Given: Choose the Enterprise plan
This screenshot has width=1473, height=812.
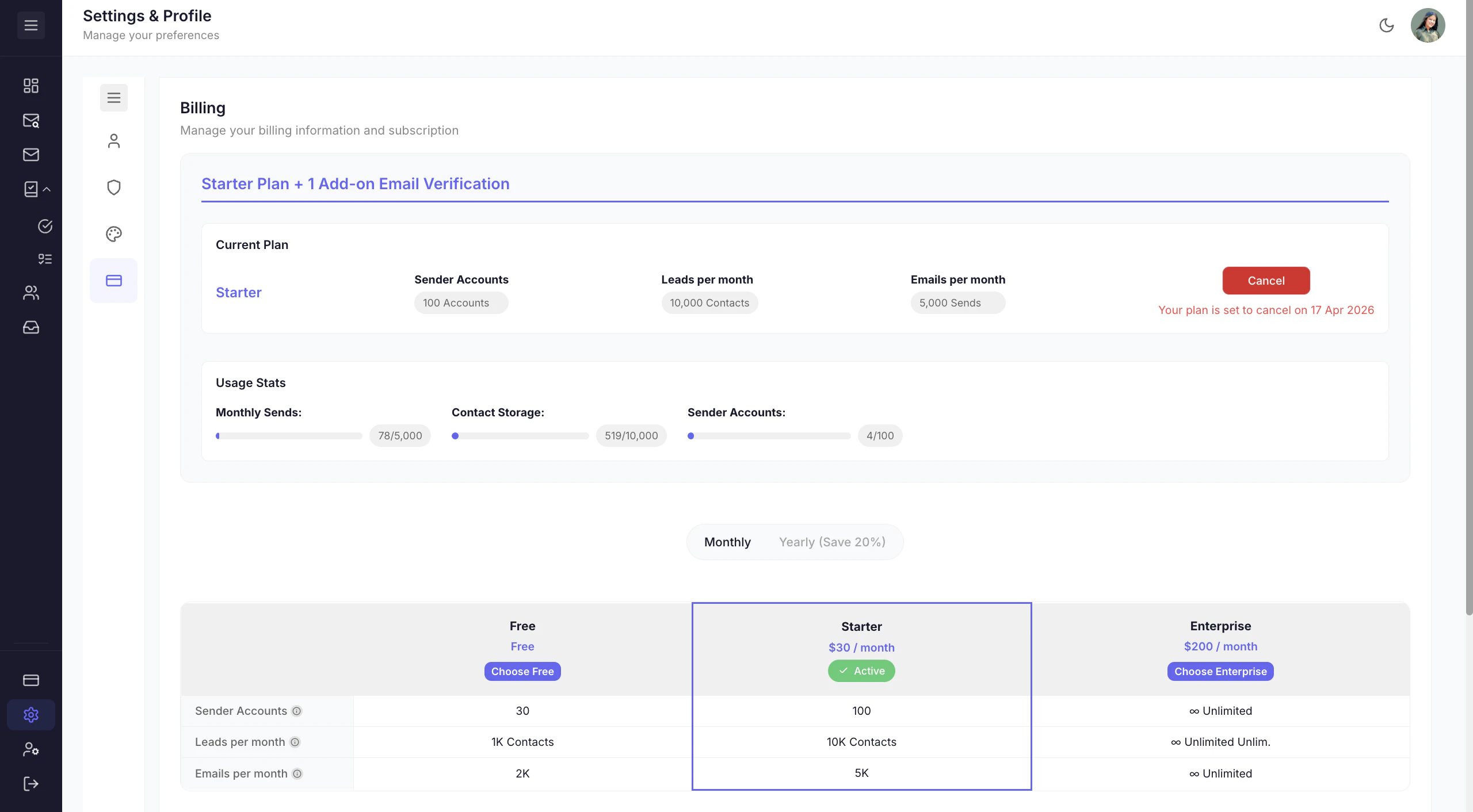Looking at the screenshot, I should coord(1220,671).
